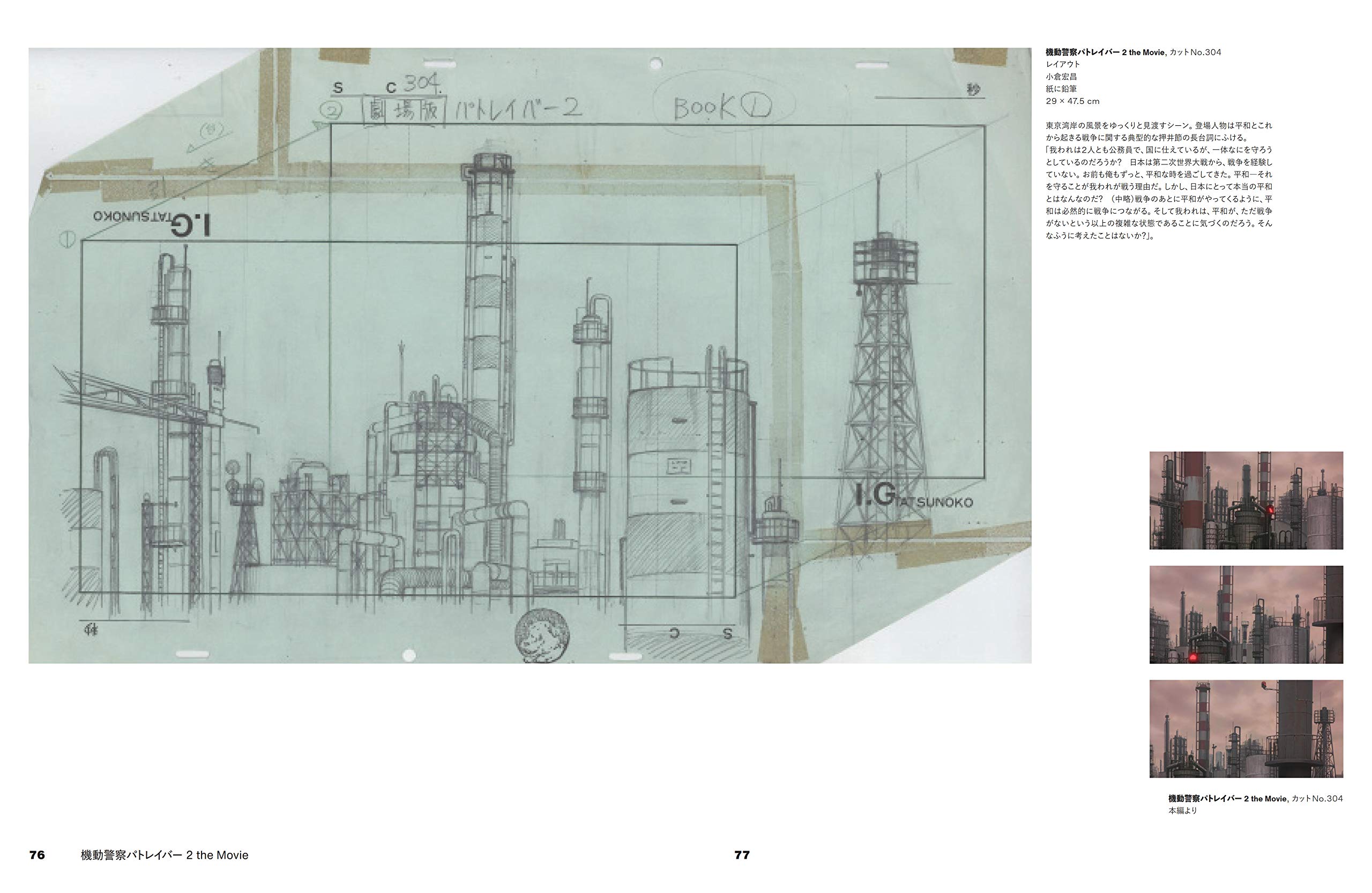This screenshot has height=893, width=1372.
Task: Click the dimensions text 29 × 47.5 cm
Action: pyautogui.click(x=1072, y=101)
